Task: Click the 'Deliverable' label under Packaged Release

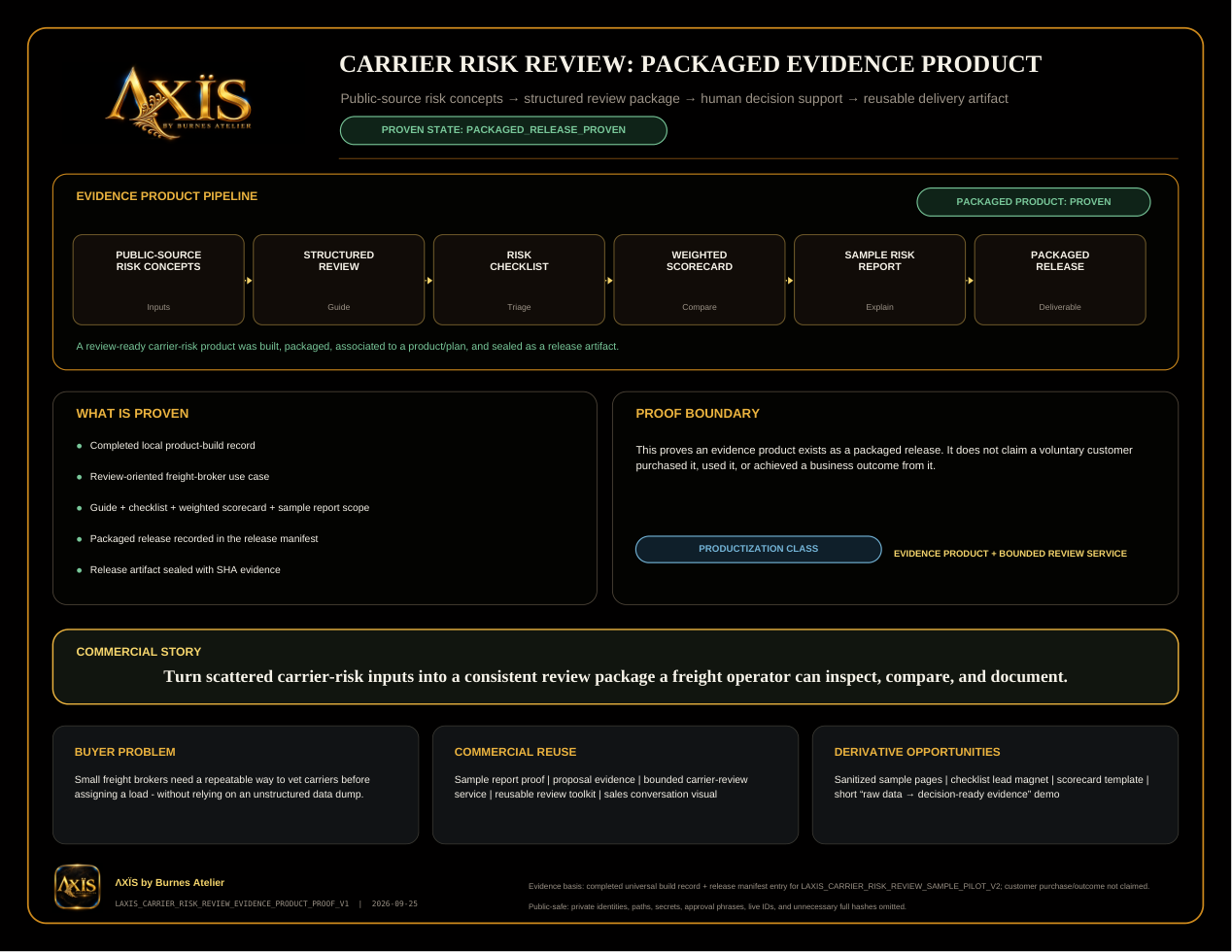Action: 1060,307
